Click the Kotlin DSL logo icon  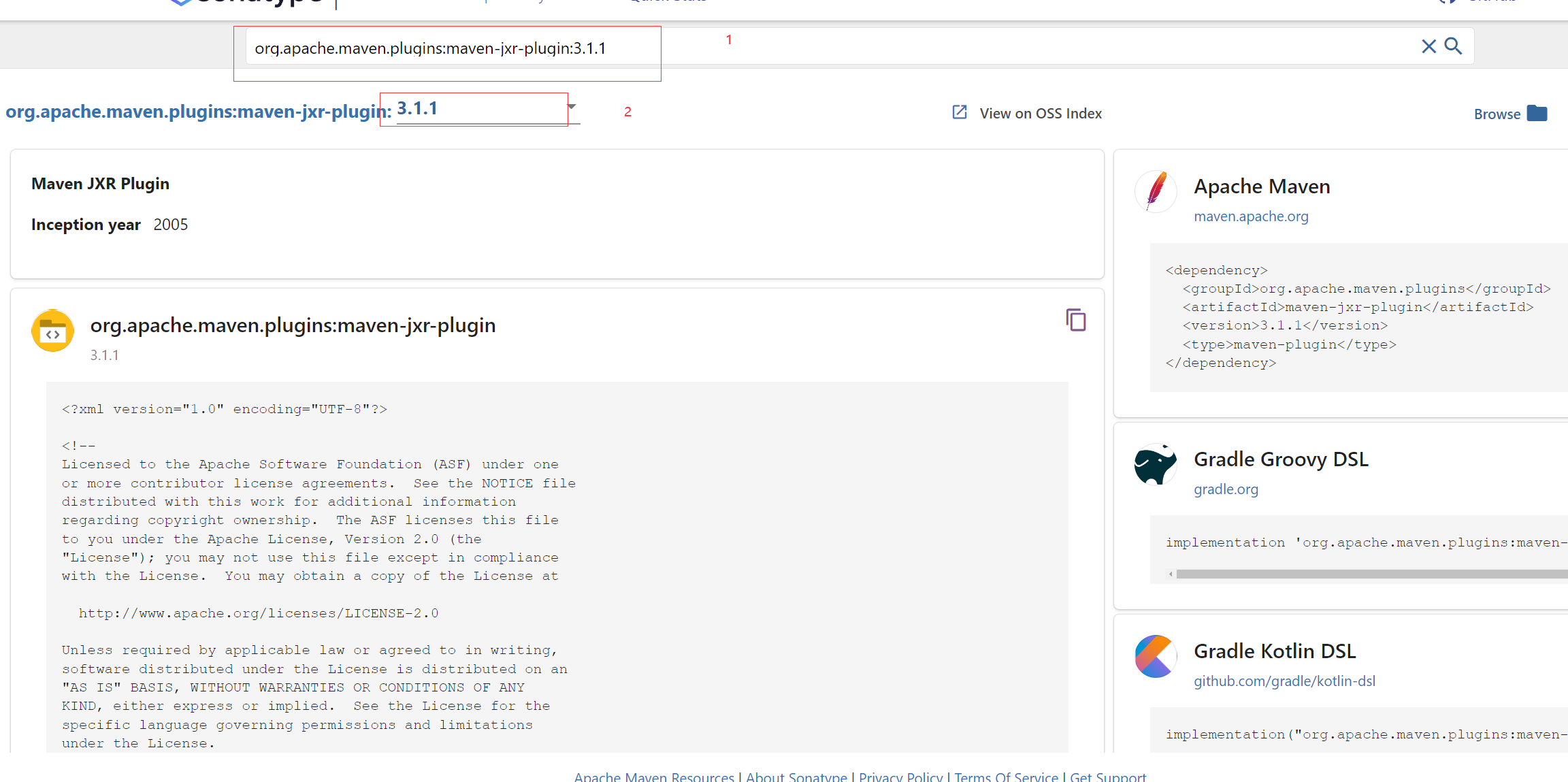click(x=1156, y=656)
